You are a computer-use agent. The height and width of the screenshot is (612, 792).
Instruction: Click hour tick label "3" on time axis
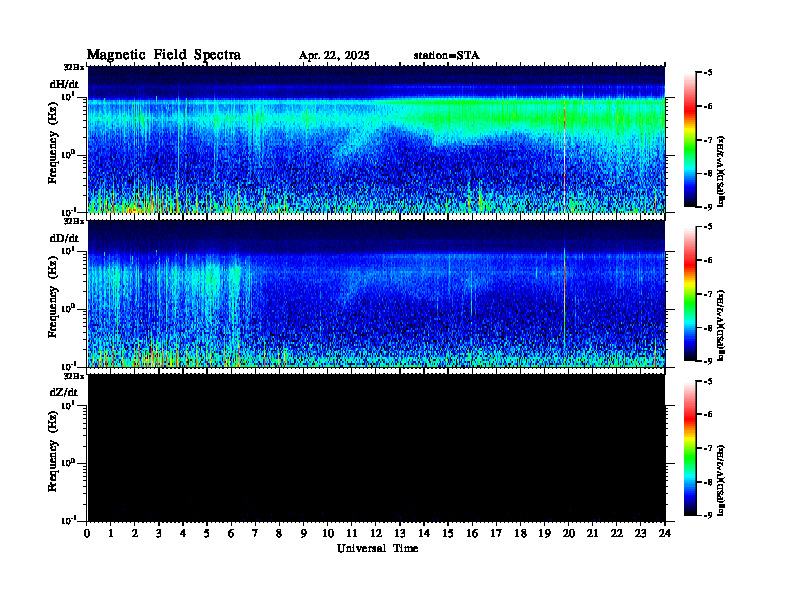click(159, 533)
